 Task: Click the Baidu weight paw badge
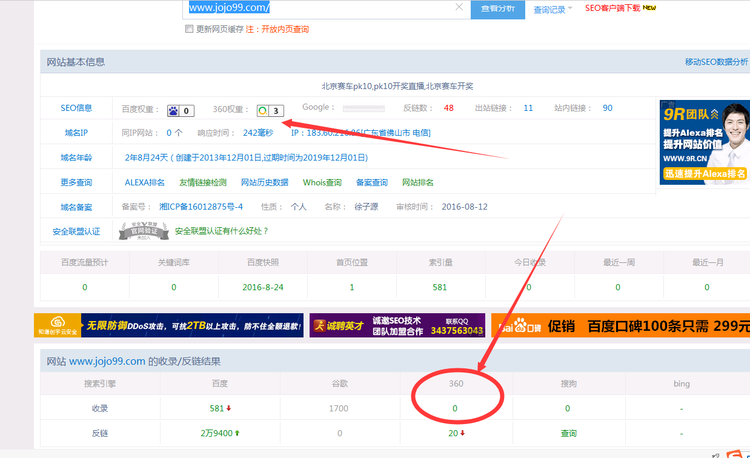pyautogui.click(x=181, y=110)
